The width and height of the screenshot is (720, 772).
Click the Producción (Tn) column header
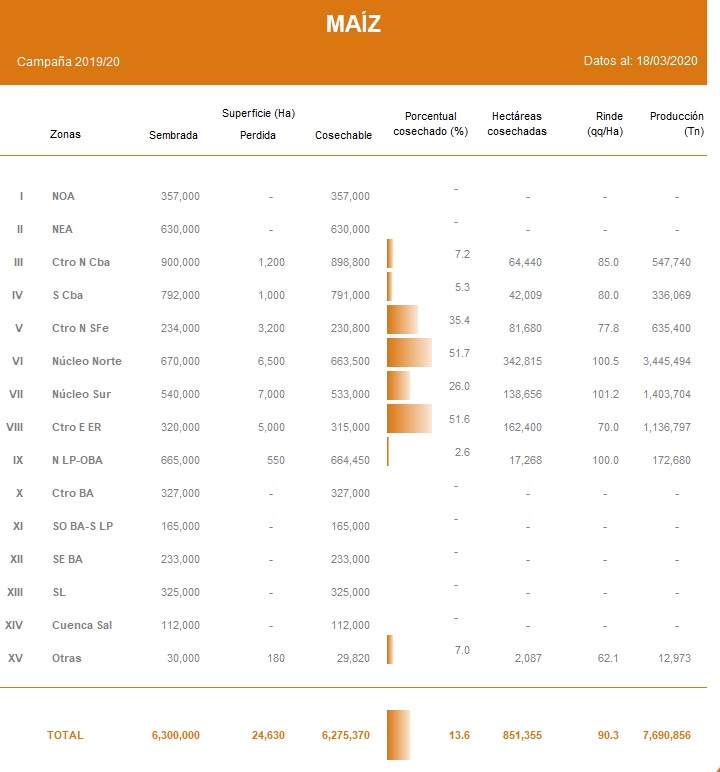click(x=677, y=124)
